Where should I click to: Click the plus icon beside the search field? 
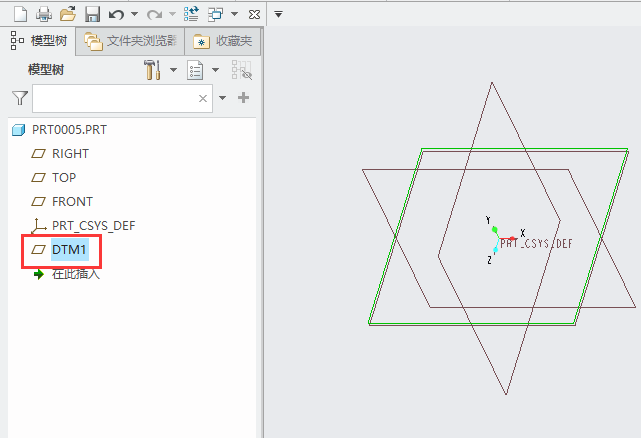(x=243, y=98)
